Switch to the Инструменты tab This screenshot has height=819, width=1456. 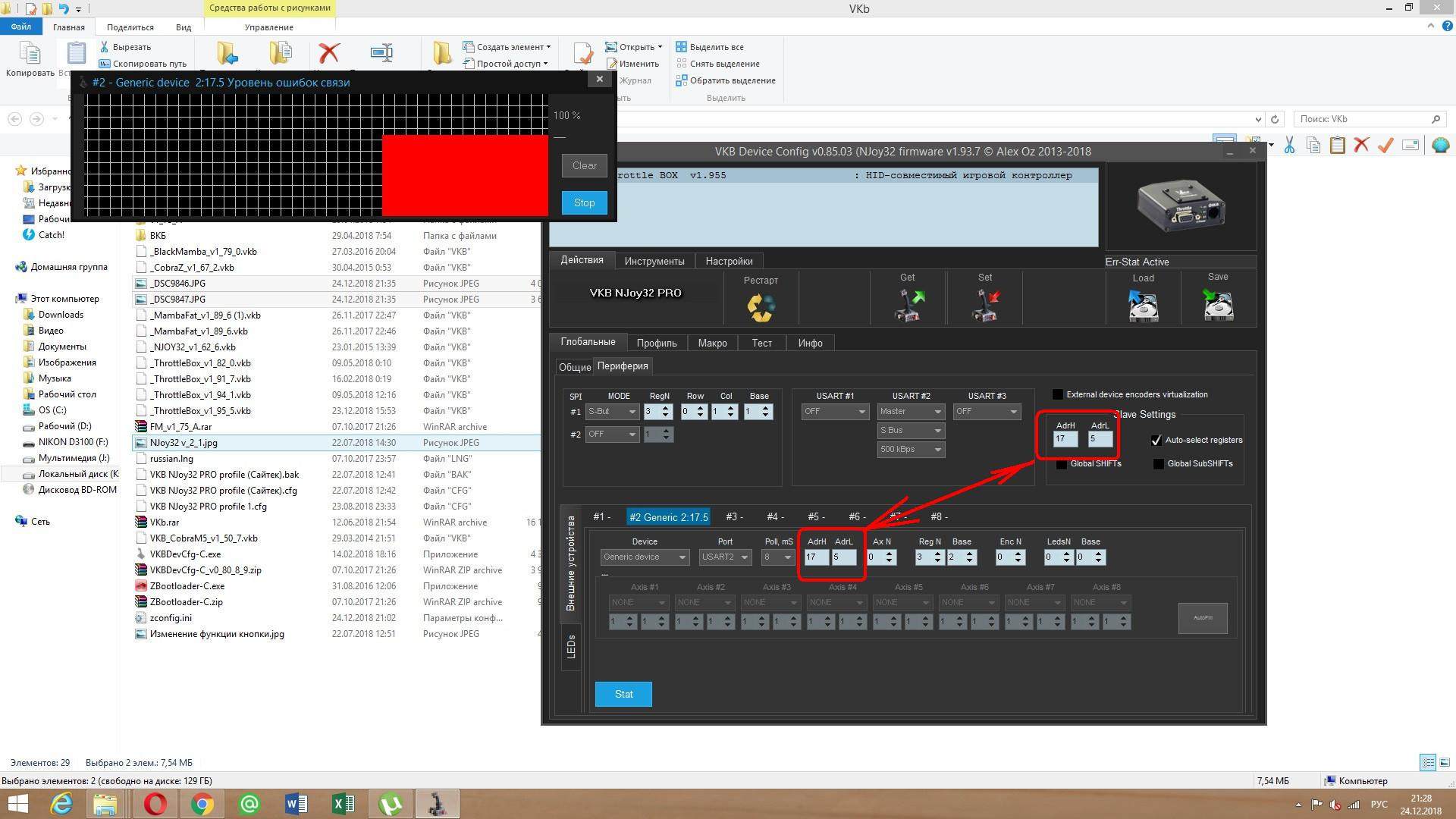pyautogui.click(x=654, y=261)
